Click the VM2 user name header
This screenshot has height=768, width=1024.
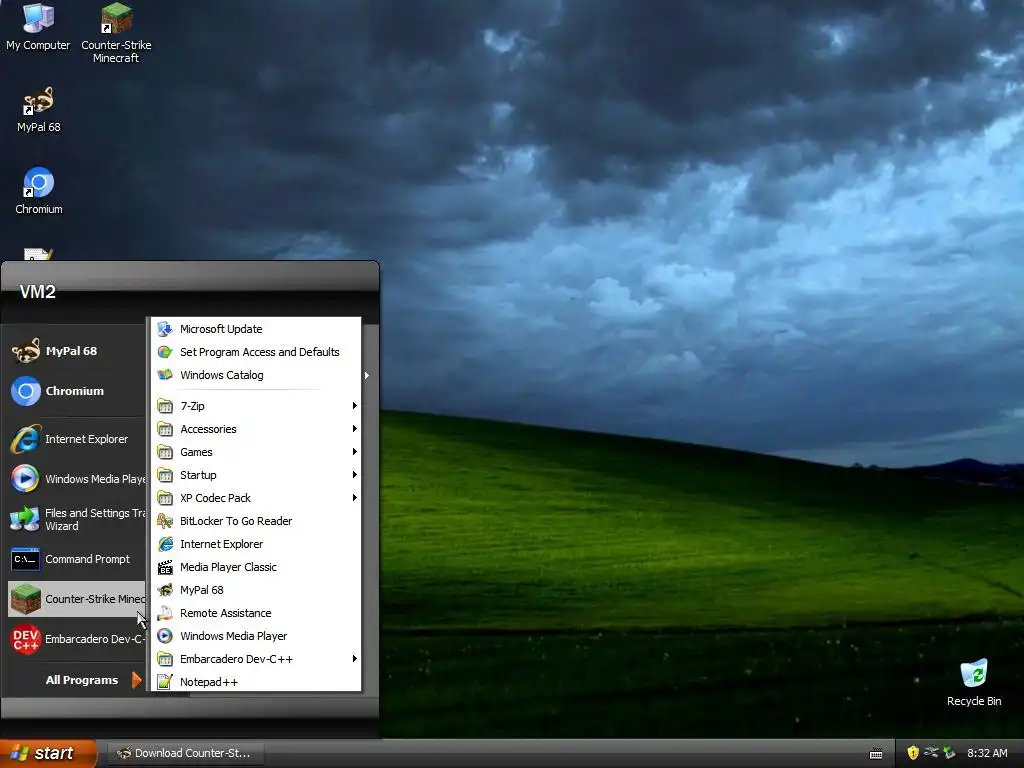click(38, 292)
